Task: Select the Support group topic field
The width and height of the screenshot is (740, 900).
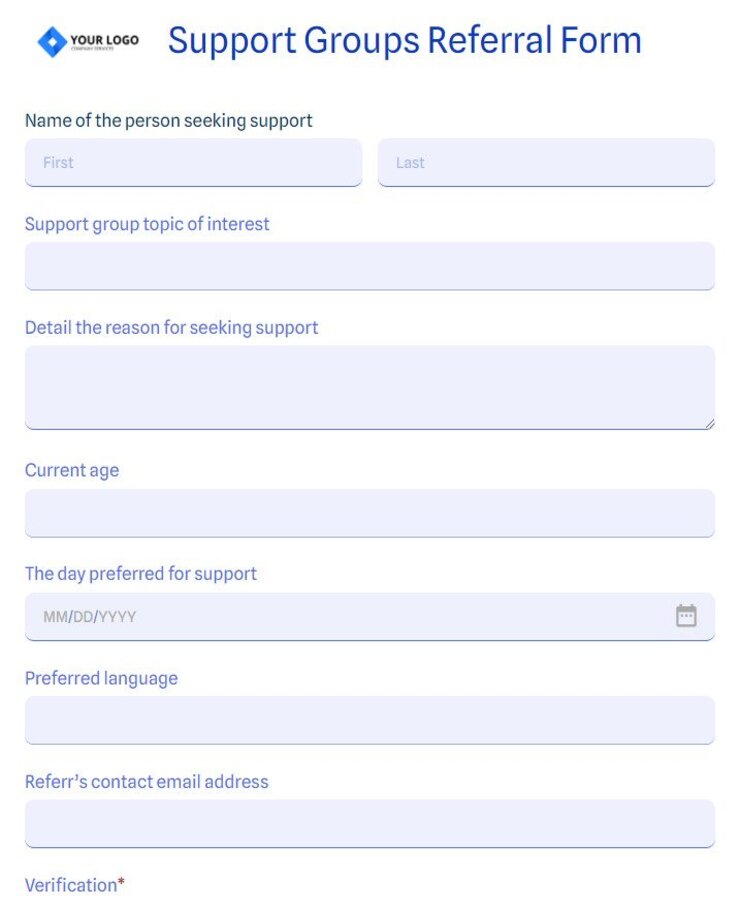Action: coord(370,265)
